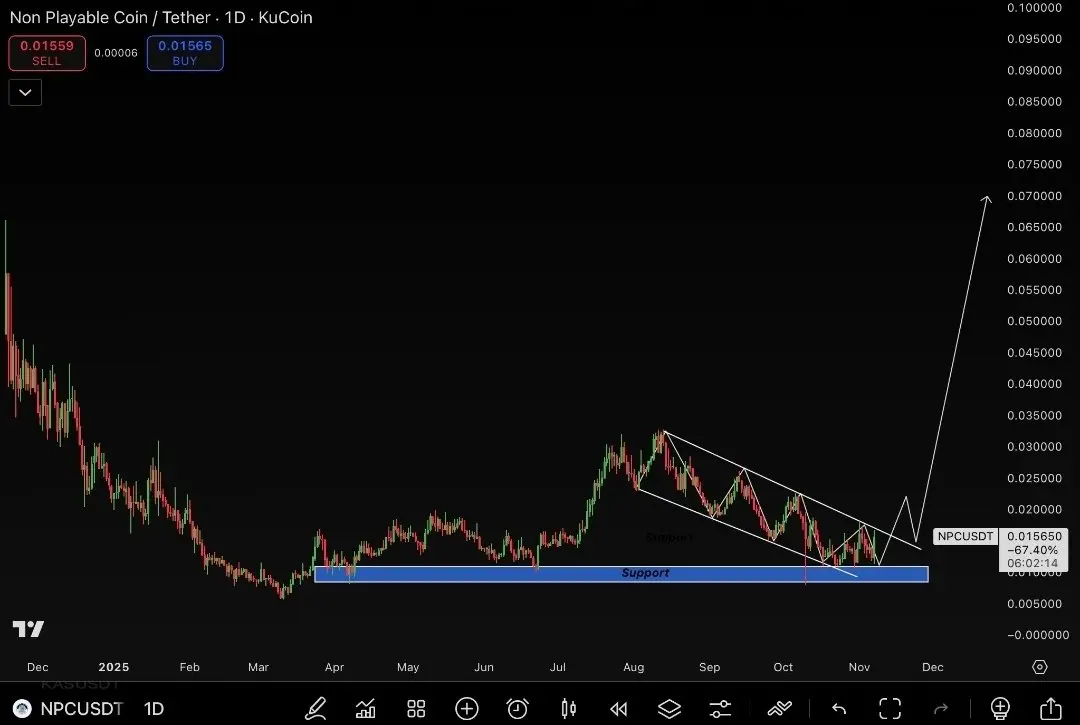This screenshot has width=1080, height=725.
Task: Change chart type with candlestick icon
Action: click(568, 708)
